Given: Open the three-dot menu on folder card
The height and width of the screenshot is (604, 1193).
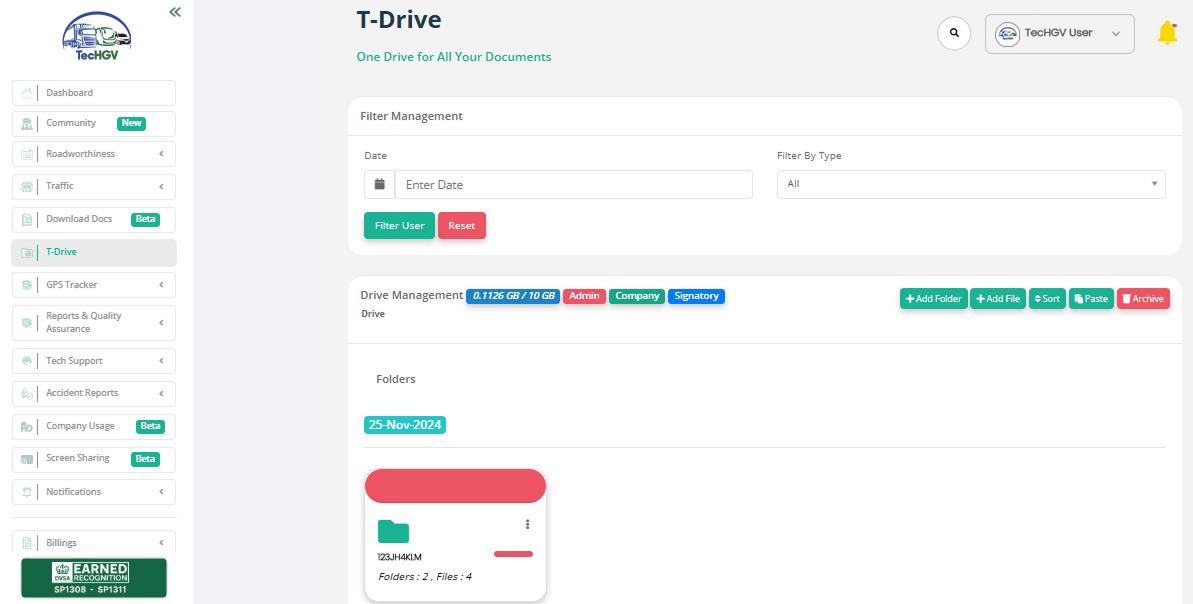Looking at the screenshot, I should [527, 524].
